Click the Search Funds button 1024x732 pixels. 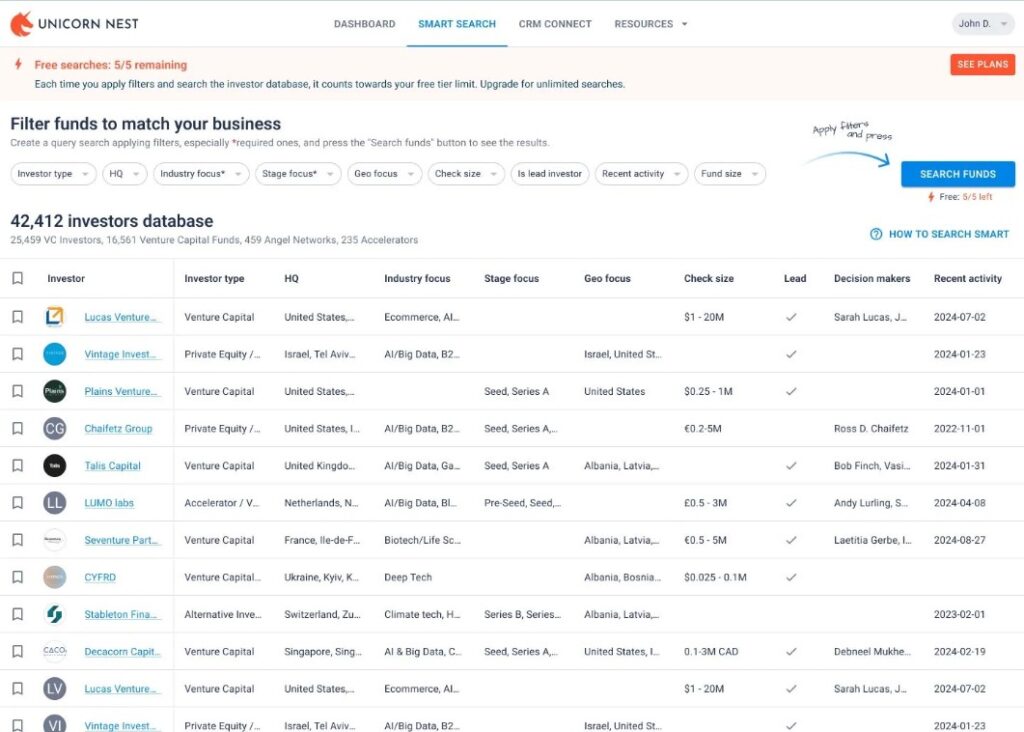click(x=957, y=174)
